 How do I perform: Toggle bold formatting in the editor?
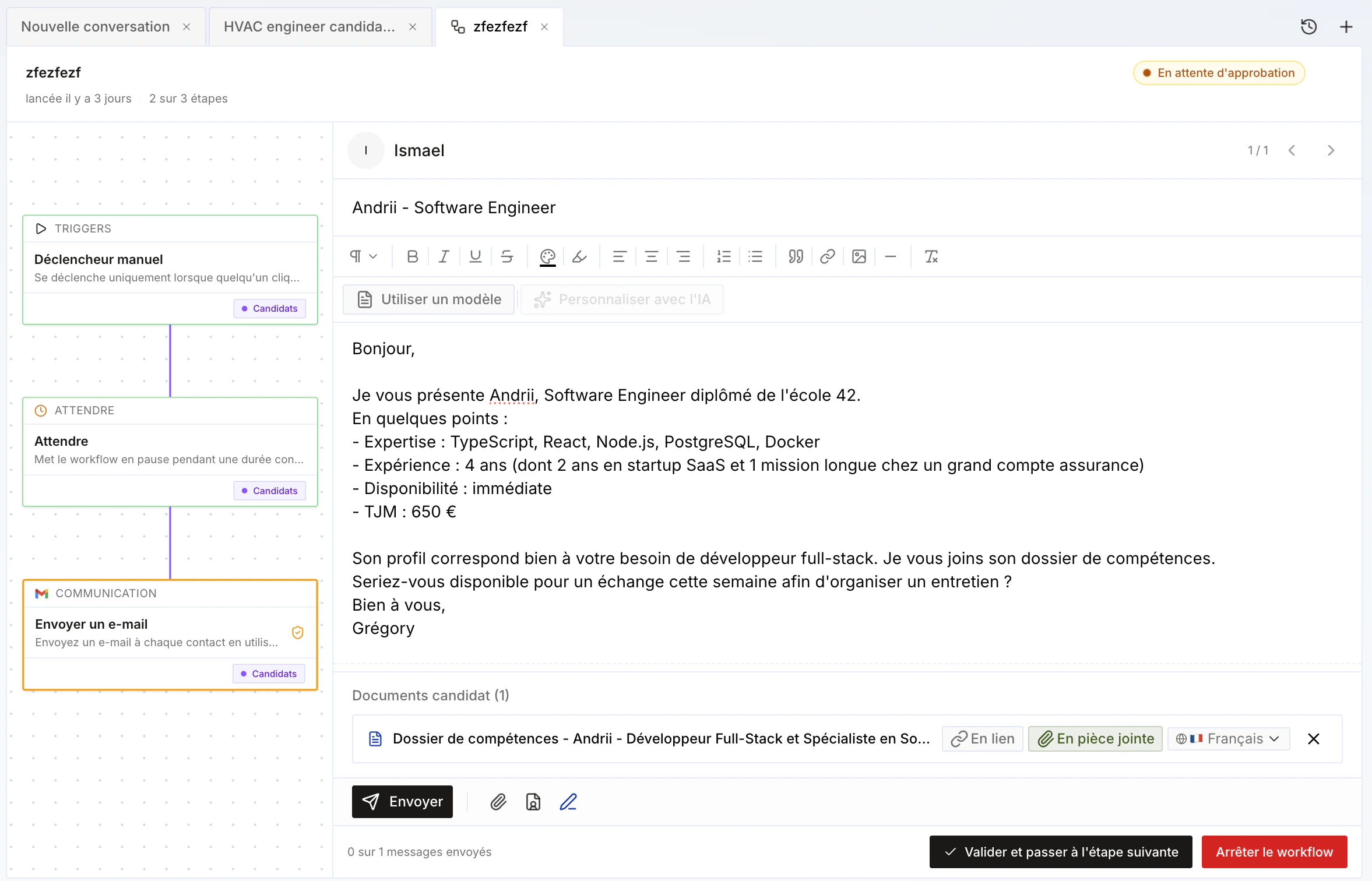(x=412, y=256)
